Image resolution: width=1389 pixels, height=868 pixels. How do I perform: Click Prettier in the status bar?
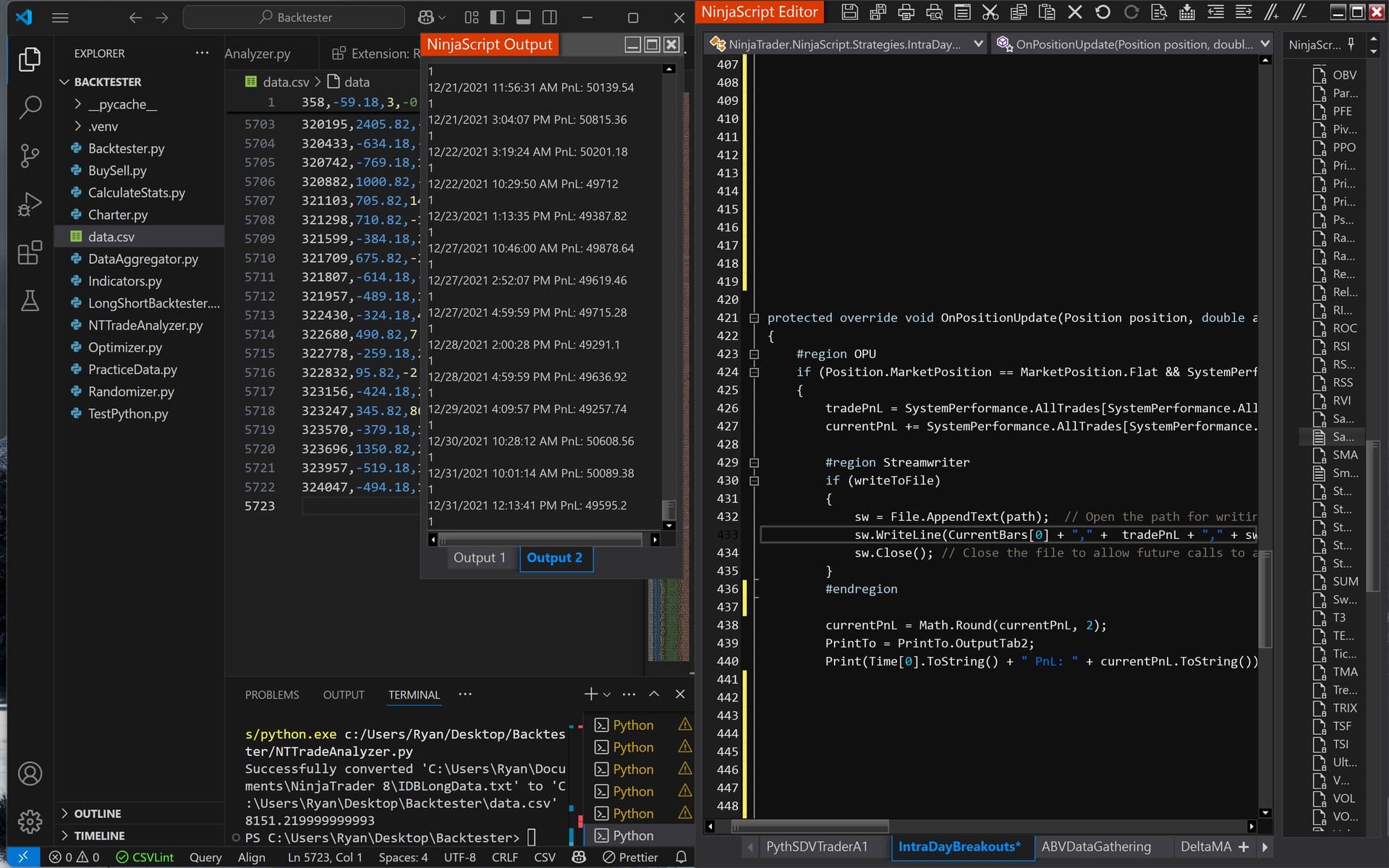630,857
